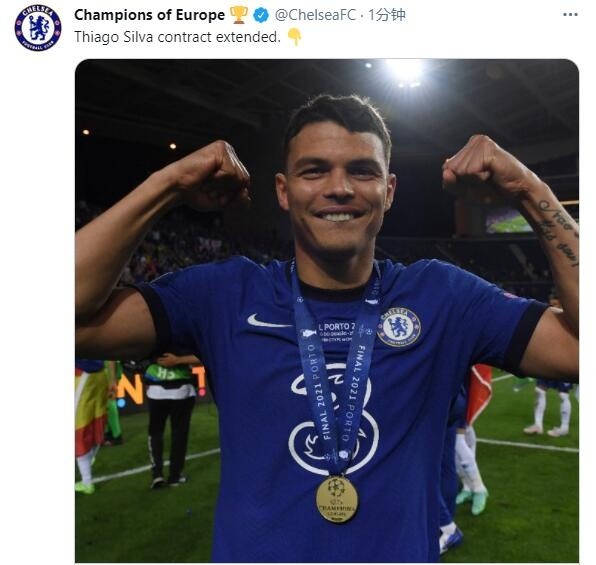
Task: Click the Chelsea FC profile avatar
Action: point(38,28)
